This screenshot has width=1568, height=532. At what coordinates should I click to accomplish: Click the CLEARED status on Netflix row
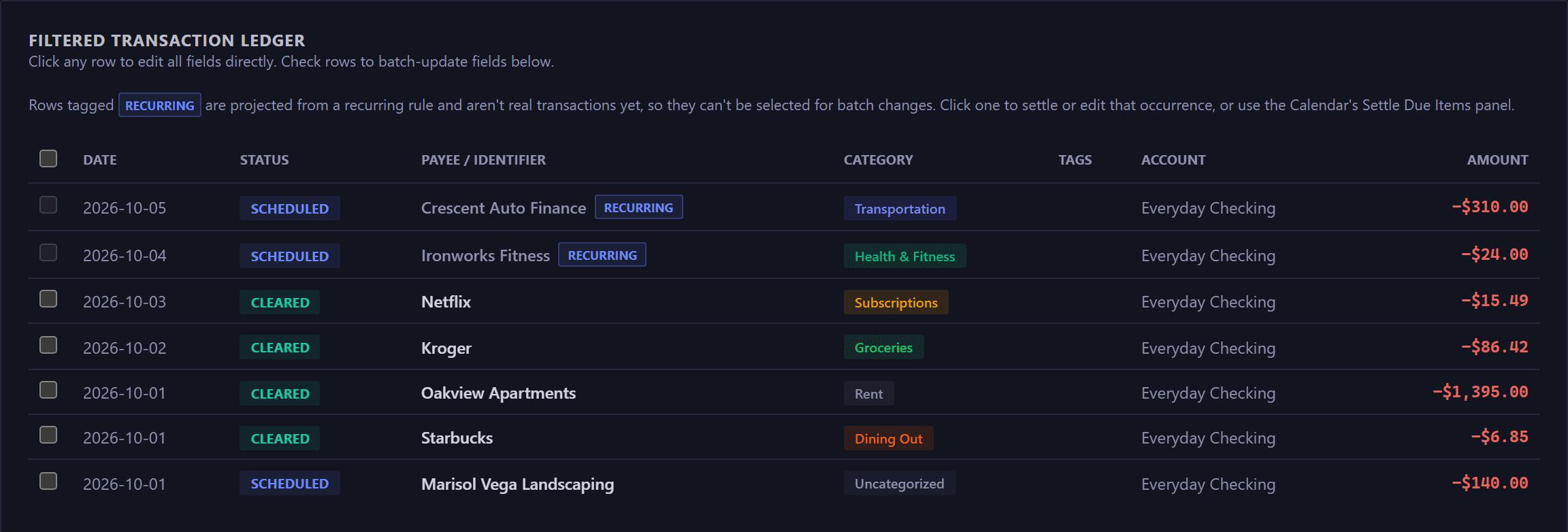pos(280,303)
